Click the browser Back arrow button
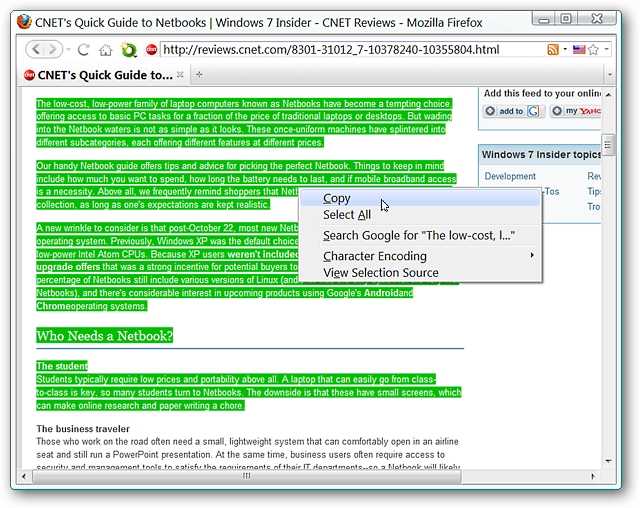The image size is (640, 508). pos(35,49)
